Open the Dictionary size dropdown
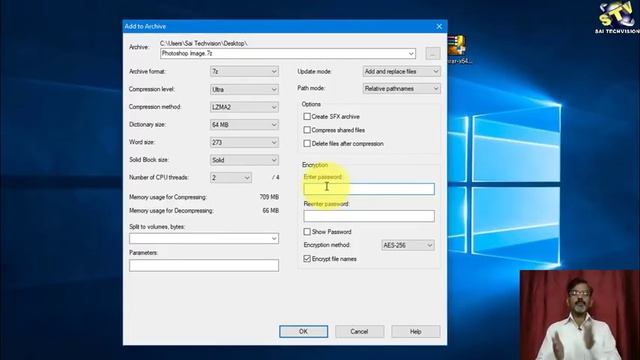The width and height of the screenshot is (640, 360). [x=244, y=124]
